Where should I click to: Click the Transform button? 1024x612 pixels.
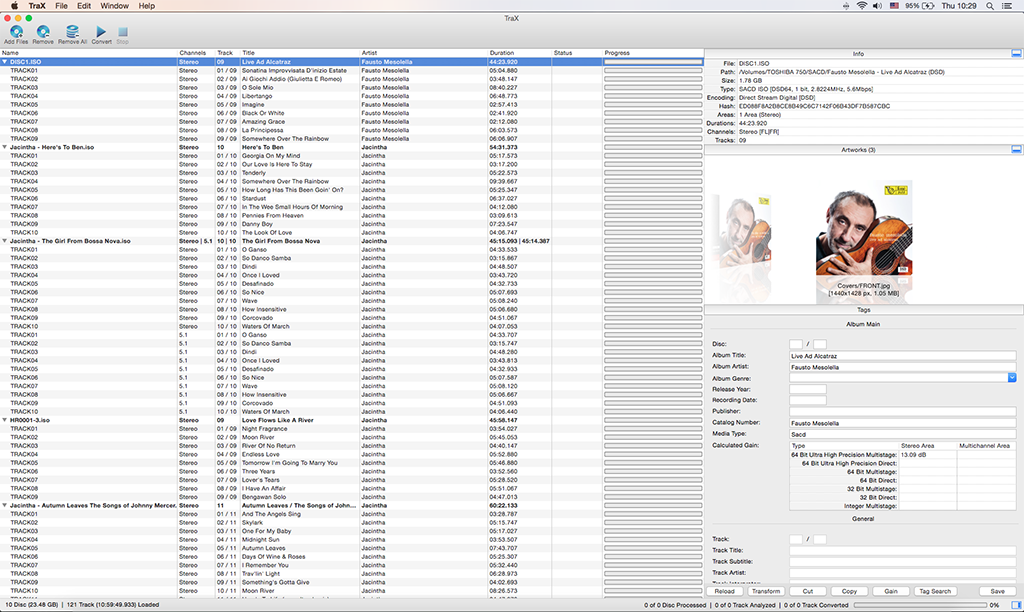[x=766, y=591]
